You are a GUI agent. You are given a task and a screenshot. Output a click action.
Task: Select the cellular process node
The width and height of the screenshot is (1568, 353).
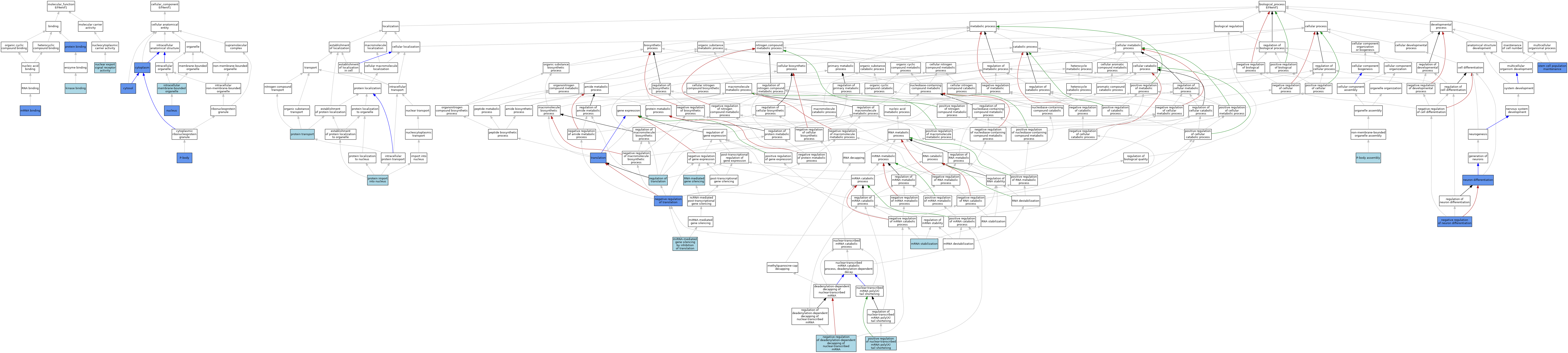click(x=1316, y=26)
